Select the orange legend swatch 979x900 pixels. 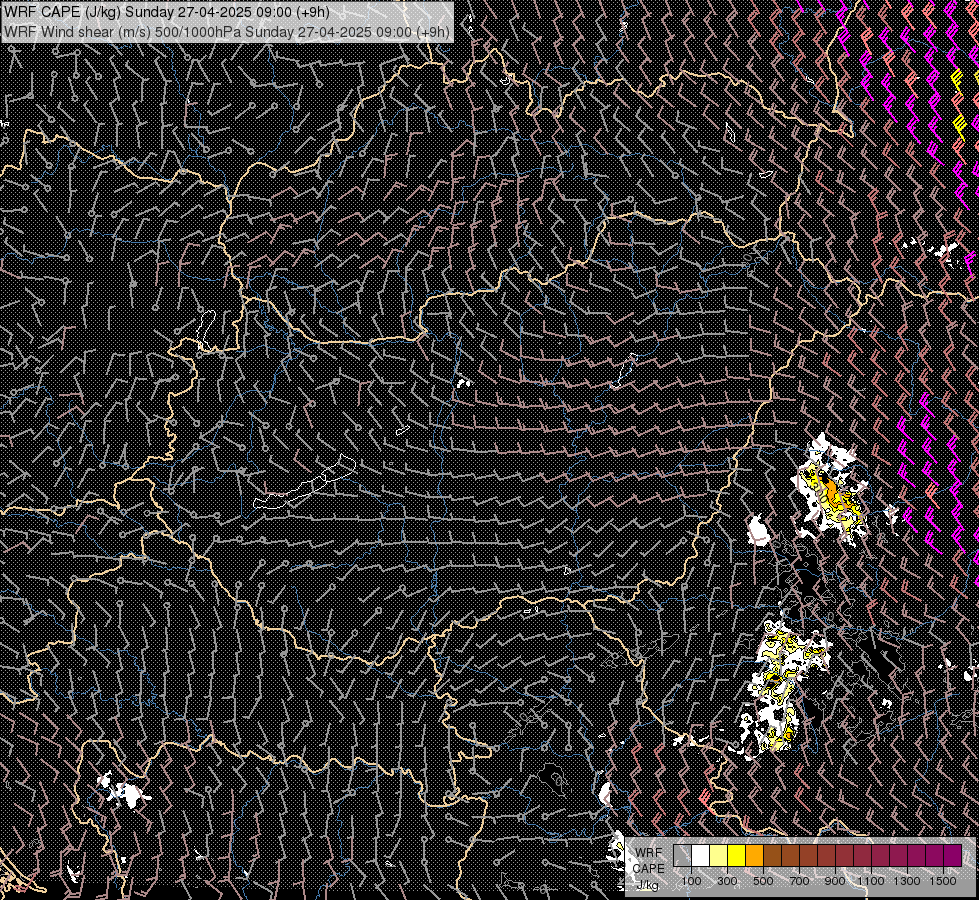pos(754,855)
